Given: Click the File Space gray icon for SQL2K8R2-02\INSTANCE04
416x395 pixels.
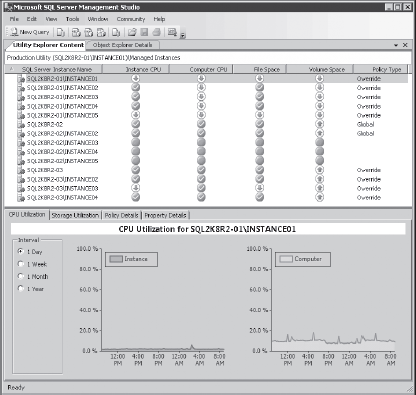Looking at the screenshot, I should click(x=259, y=151).
